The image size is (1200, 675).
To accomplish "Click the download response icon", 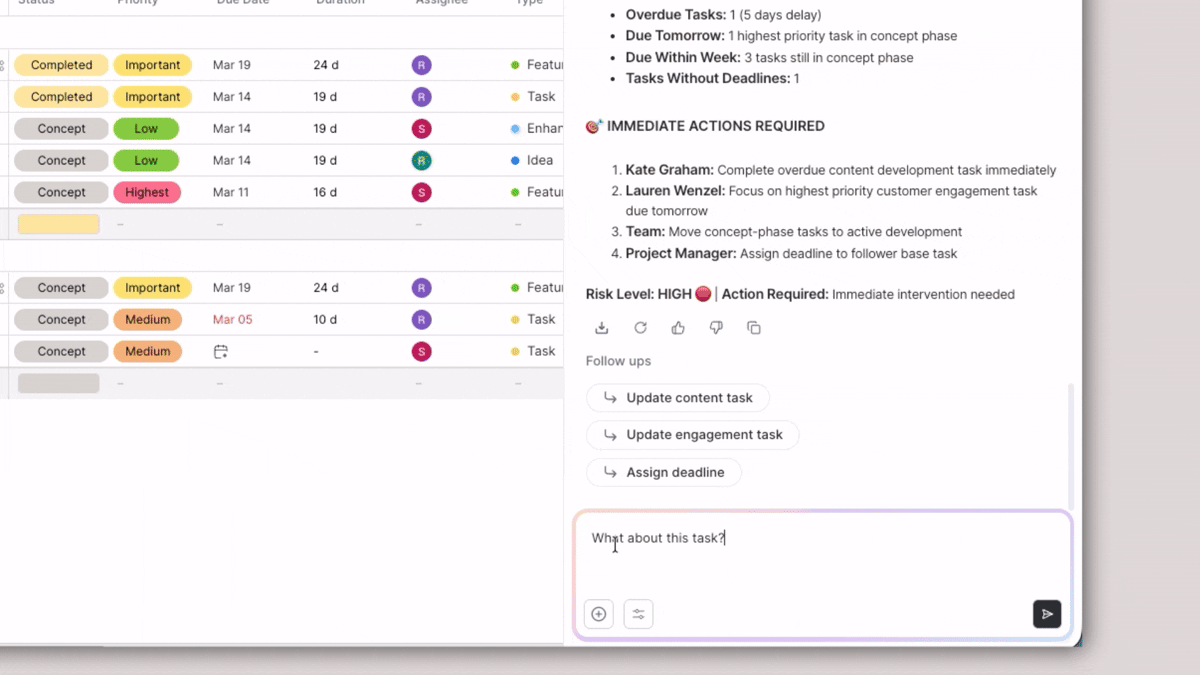I will [x=602, y=328].
